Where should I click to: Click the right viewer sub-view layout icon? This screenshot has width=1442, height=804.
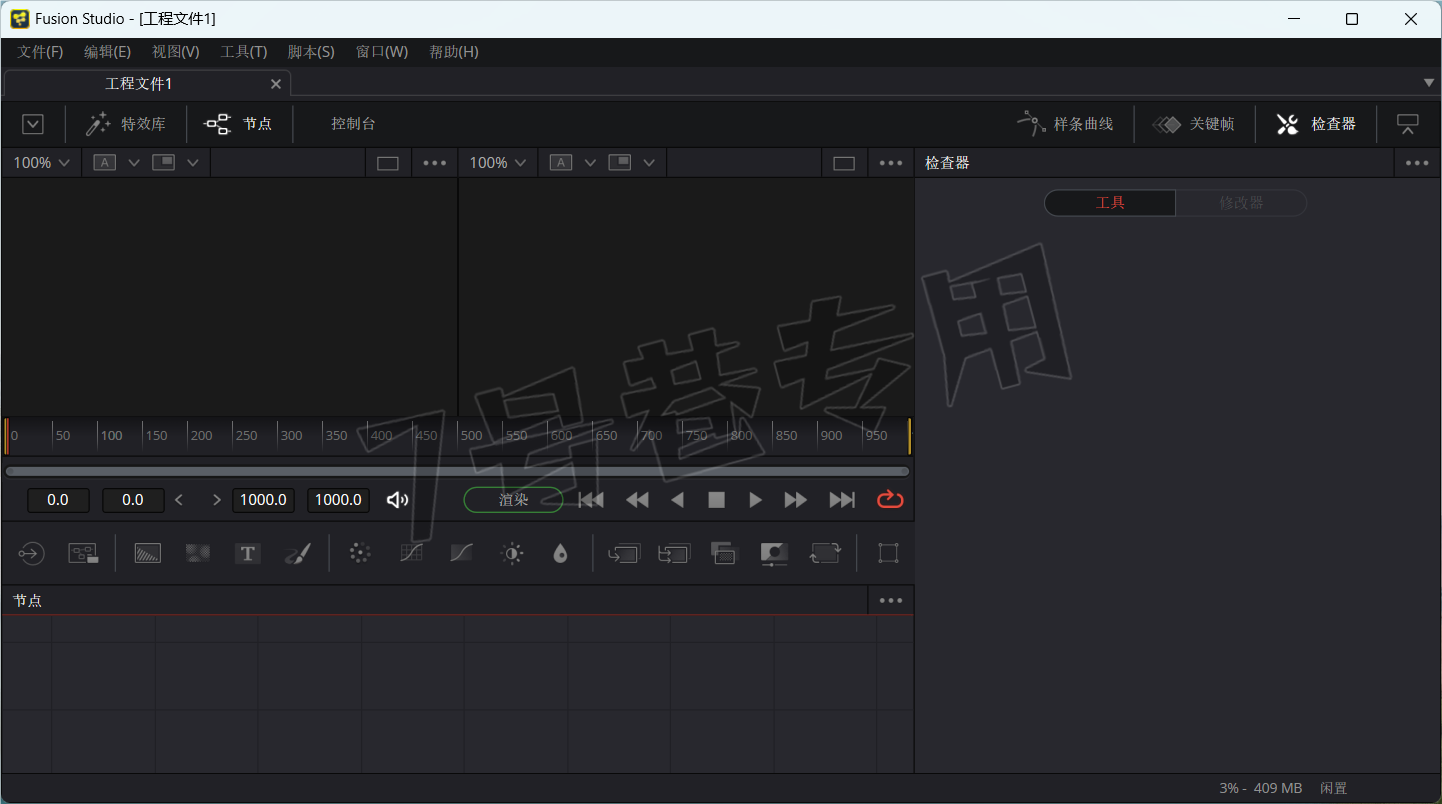[620, 163]
